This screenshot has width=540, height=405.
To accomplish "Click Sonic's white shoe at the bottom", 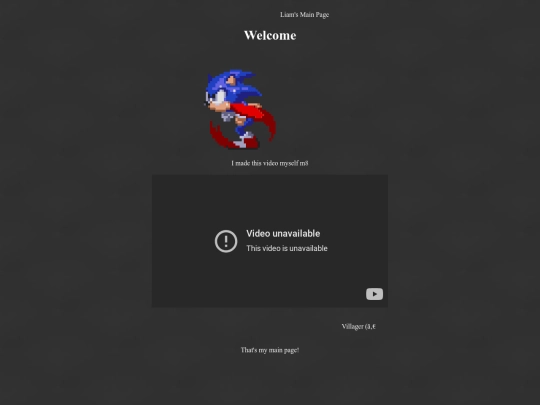I will coord(243,142).
